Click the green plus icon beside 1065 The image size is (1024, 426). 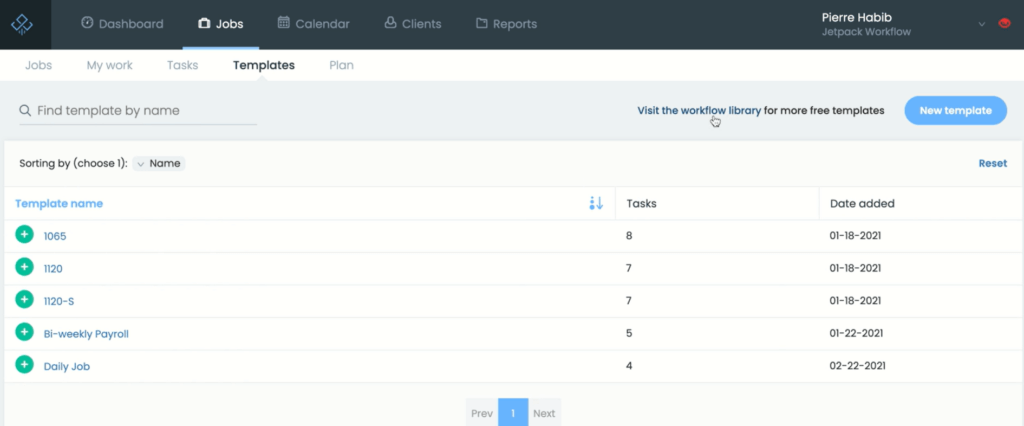tap(25, 235)
